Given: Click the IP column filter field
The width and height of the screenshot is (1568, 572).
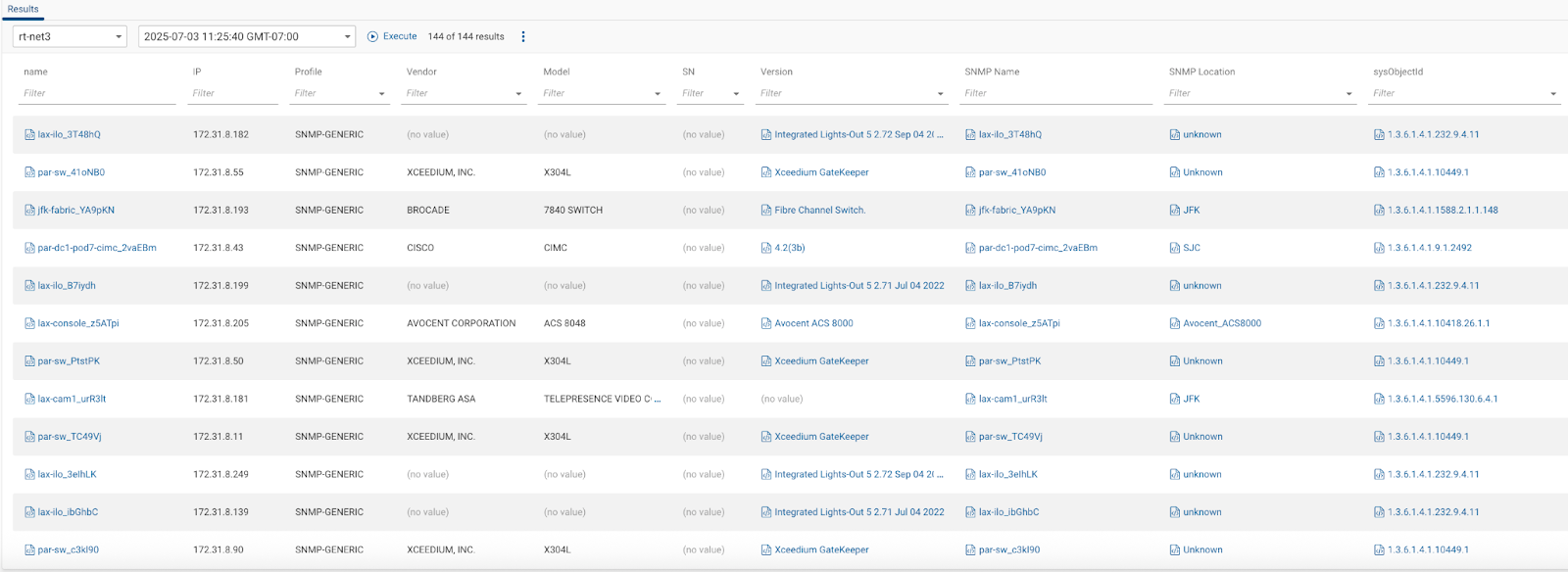Looking at the screenshot, I should click(233, 94).
